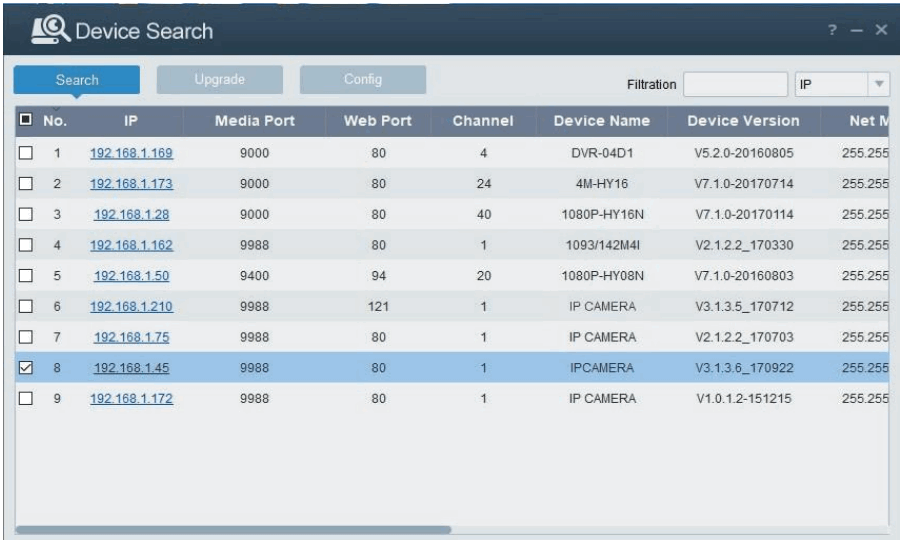Minimize the Device Search window
Screen dimensions: 904x545
pos(856,31)
